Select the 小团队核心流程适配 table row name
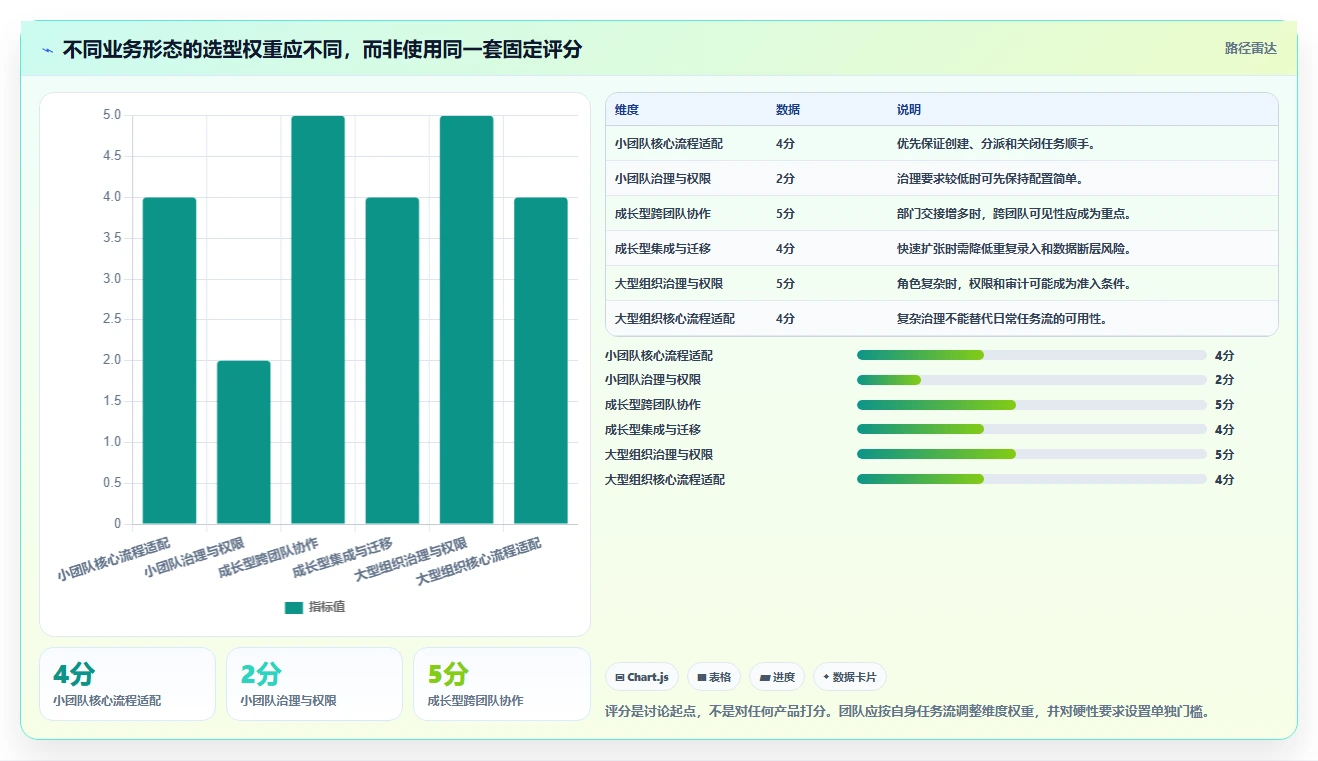Image resolution: width=1318 pixels, height=761 pixels. click(669, 144)
